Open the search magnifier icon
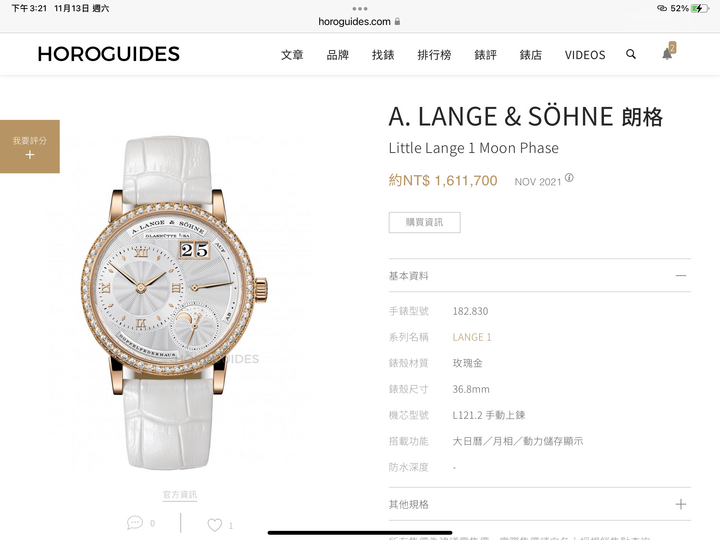 point(631,54)
